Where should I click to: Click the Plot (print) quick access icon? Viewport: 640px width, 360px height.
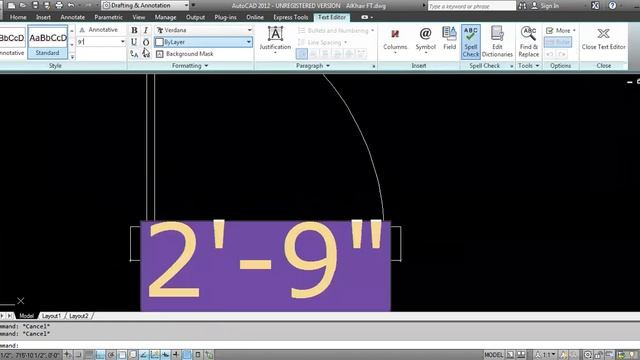[x=59, y=5]
